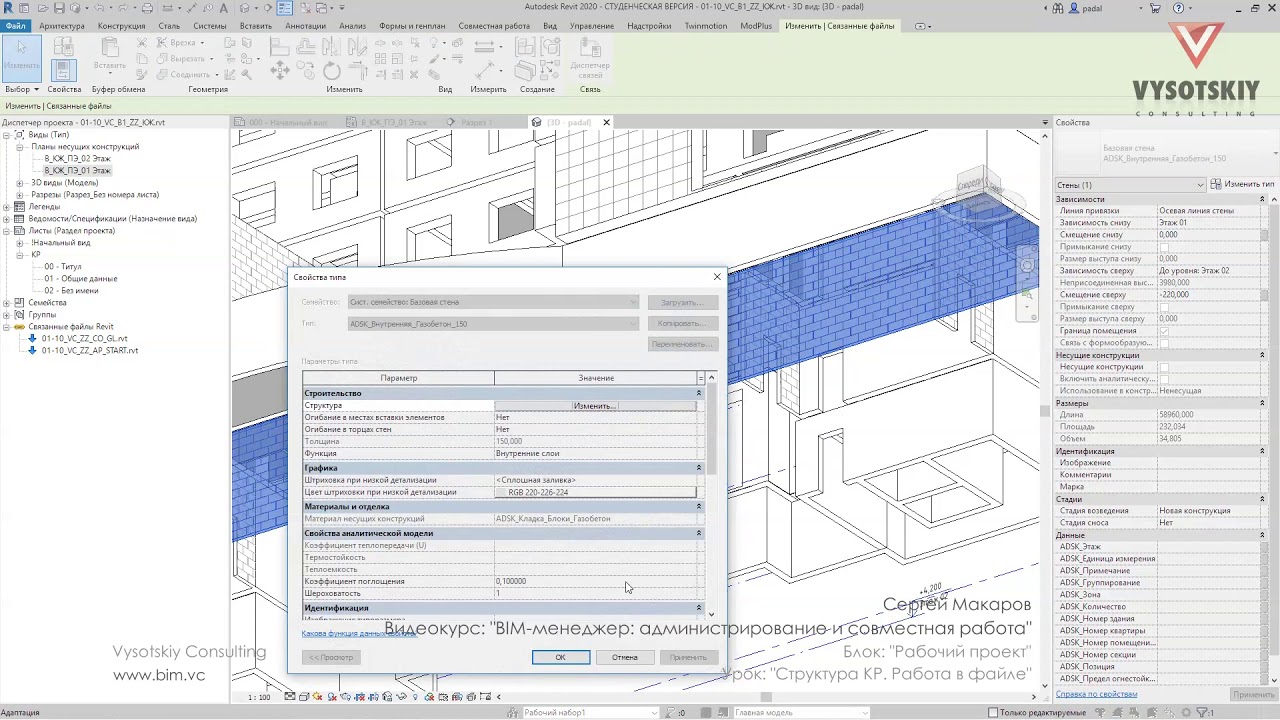Image resolution: width=1280 pixels, height=720 pixels.
Task: Expand the Группы tree node
Action: pos(7,315)
